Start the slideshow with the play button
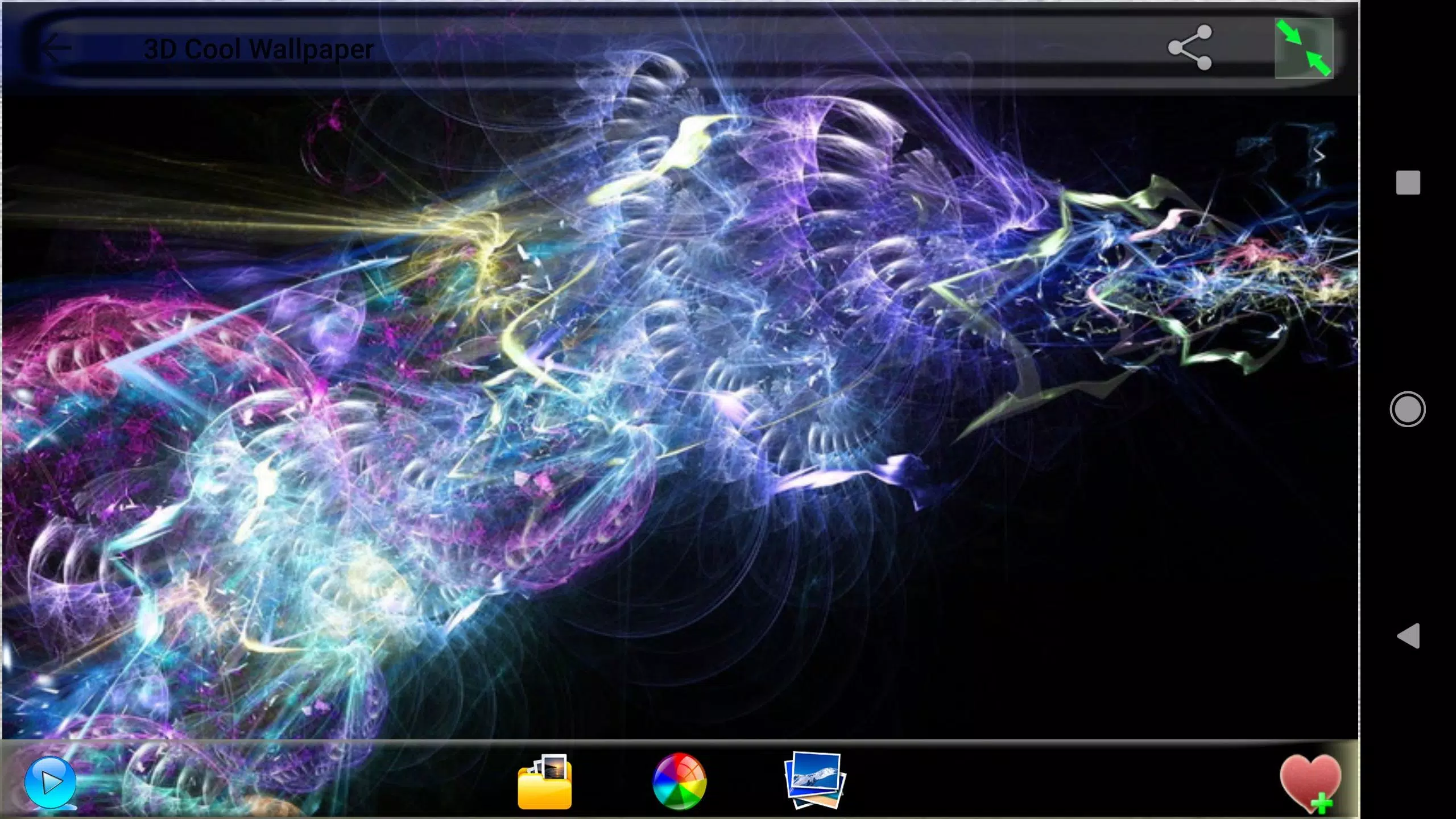The width and height of the screenshot is (1456, 819). coord(50,783)
